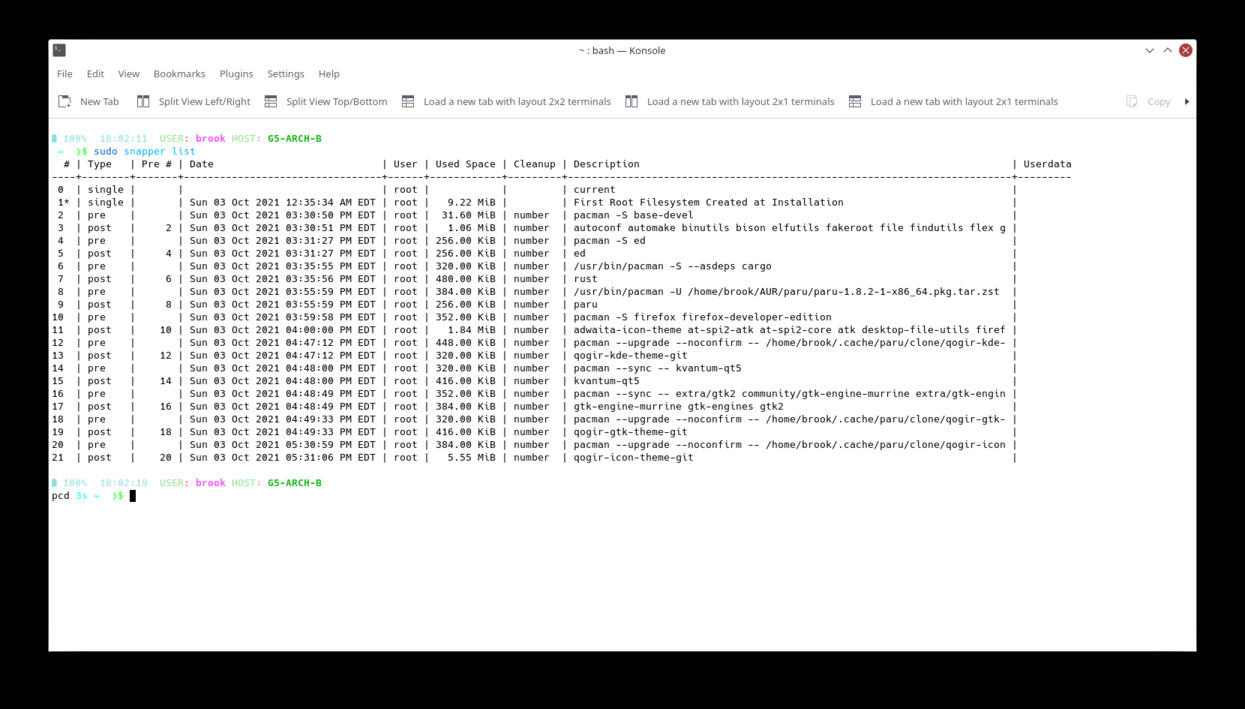1245x709 pixels.
Task: Open the File menu
Action: tap(63, 73)
